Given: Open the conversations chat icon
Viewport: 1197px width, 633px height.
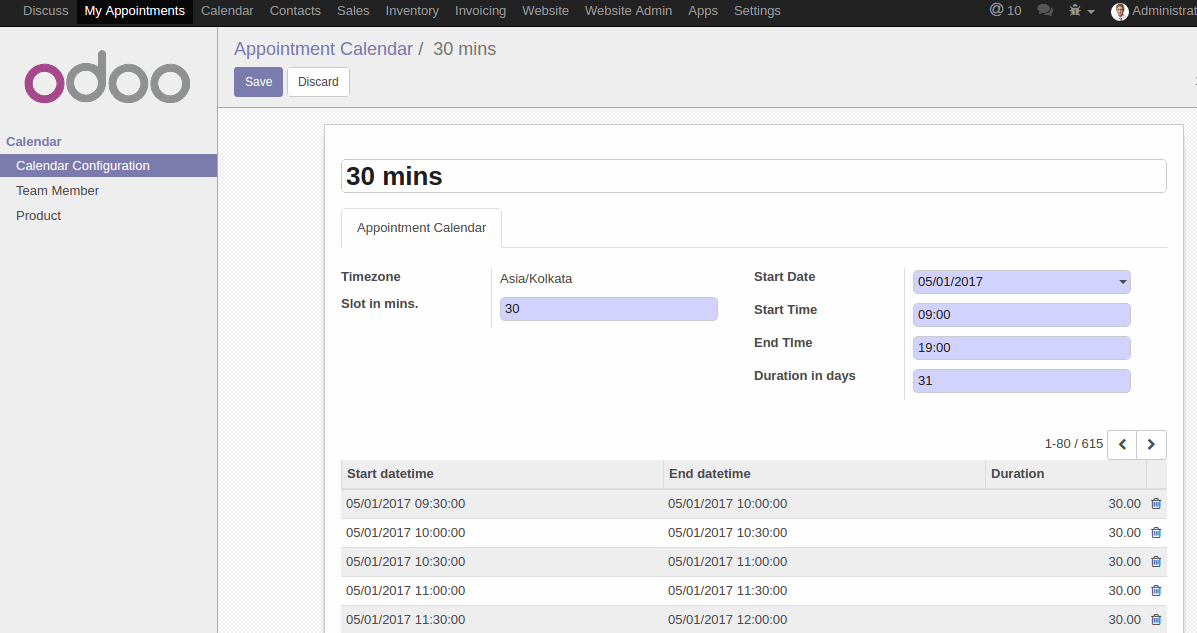Looking at the screenshot, I should 1045,11.
